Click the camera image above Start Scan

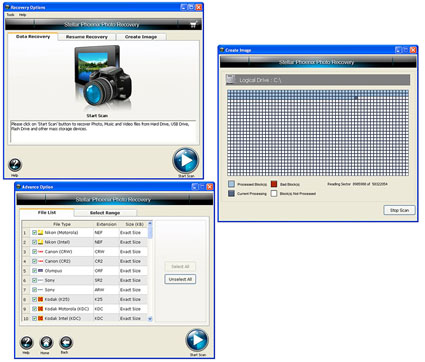click(103, 77)
